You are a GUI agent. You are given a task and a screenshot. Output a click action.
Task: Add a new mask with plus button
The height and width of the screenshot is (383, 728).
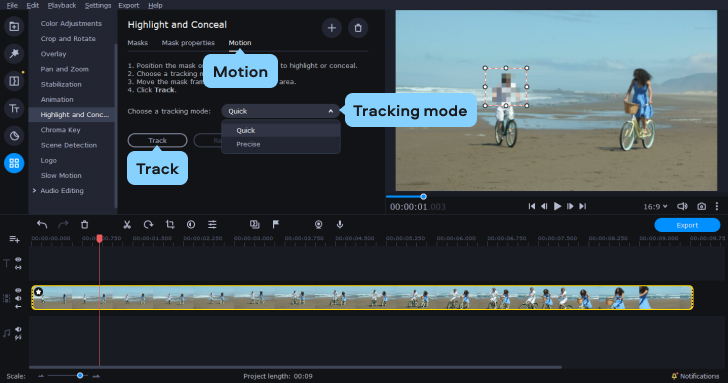332,28
